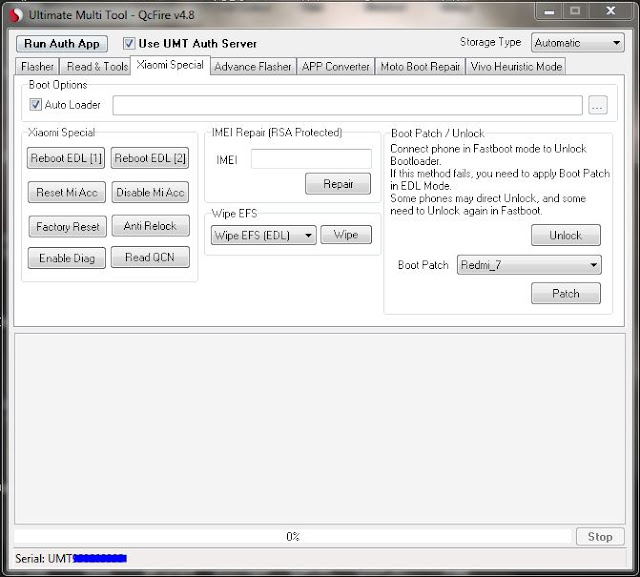Minimize the QcFire window
Image resolution: width=640 pixels, height=577 pixels.
click(x=549, y=11)
